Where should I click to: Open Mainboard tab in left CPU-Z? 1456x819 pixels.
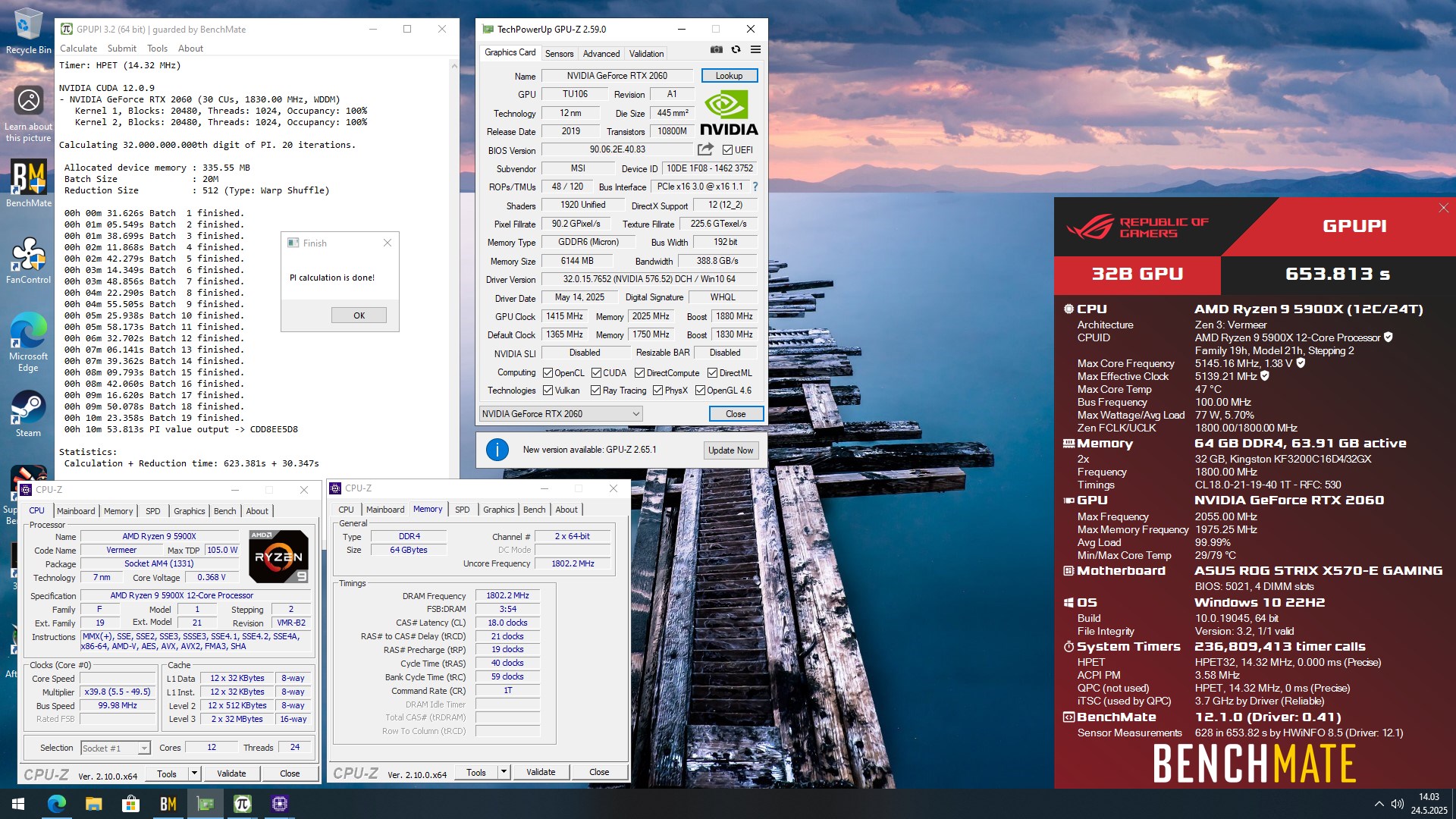click(76, 511)
